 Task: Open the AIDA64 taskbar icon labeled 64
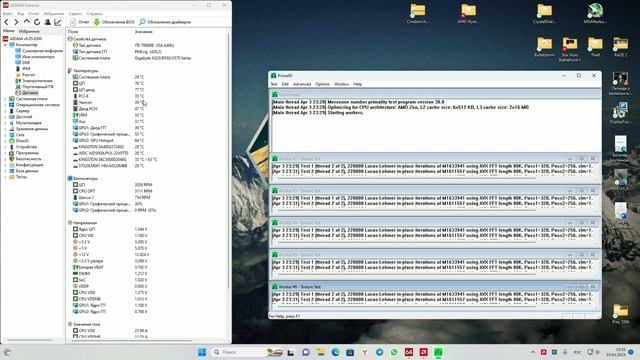click(x=409, y=352)
